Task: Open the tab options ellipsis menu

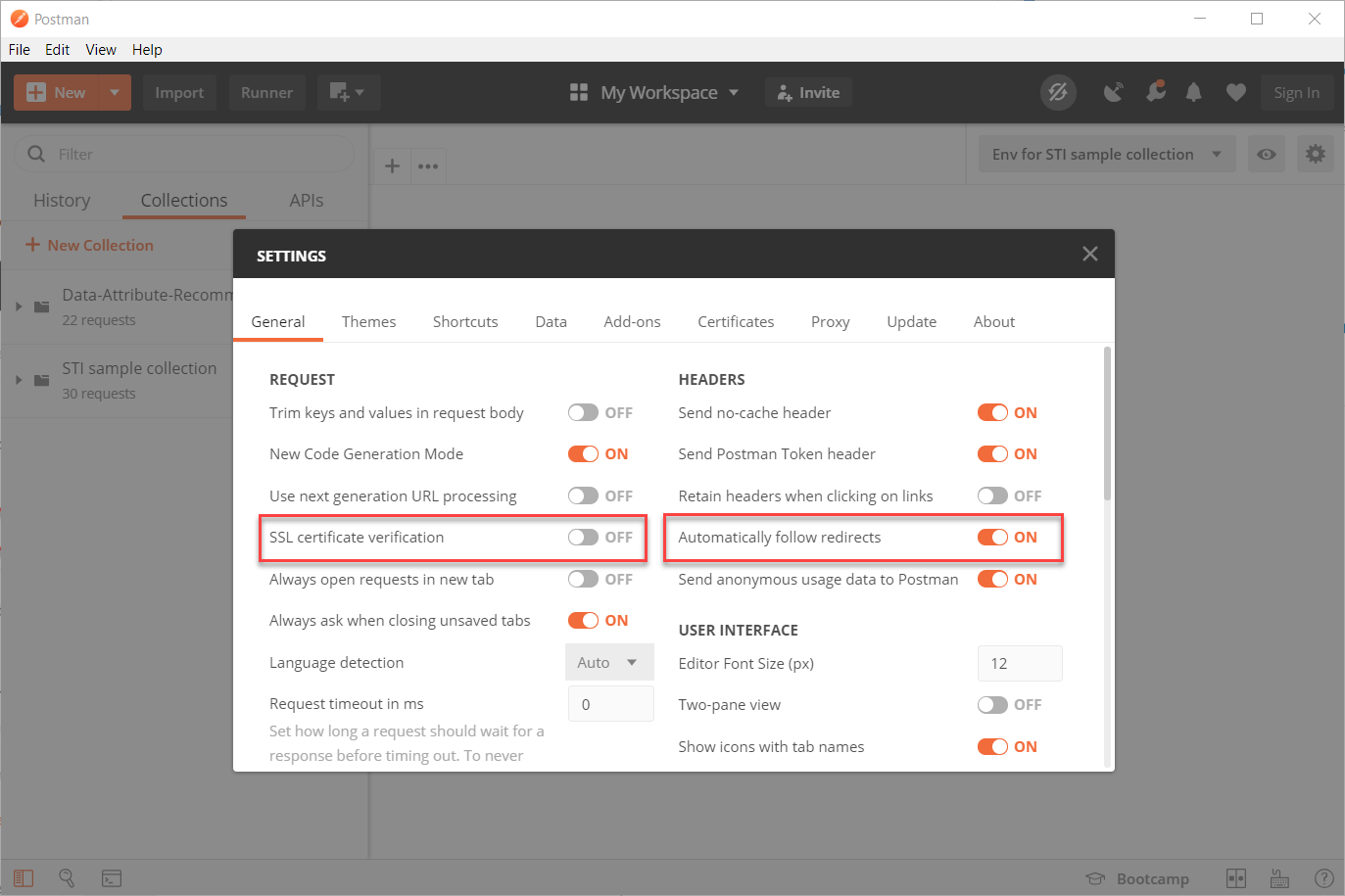Action: [x=428, y=165]
